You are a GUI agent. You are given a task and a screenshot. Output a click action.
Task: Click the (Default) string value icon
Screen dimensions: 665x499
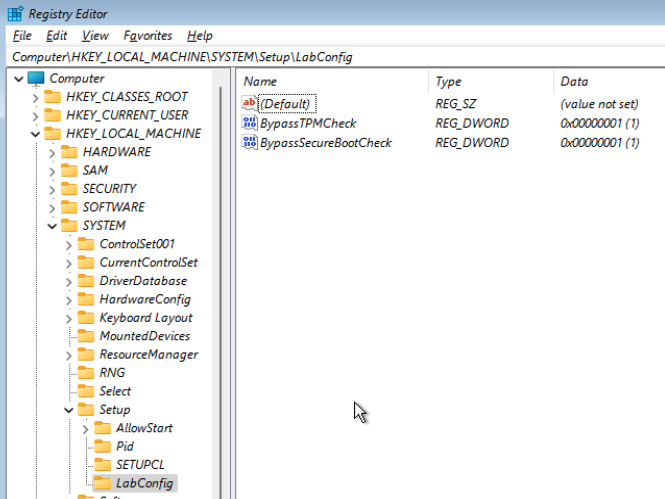(x=250, y=104)
